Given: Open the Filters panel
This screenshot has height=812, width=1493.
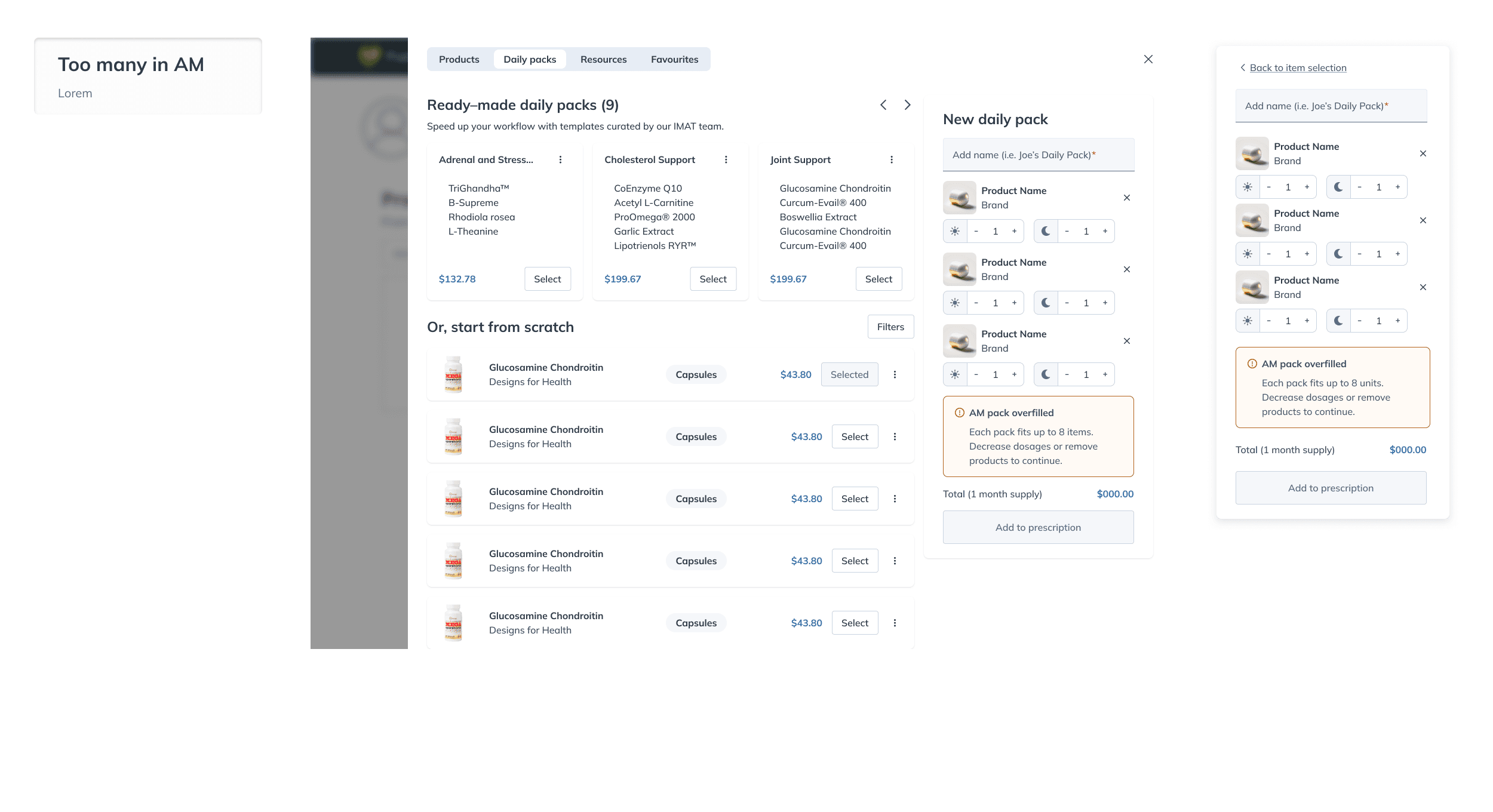Looking at the screenshot, I should [890, 327].
